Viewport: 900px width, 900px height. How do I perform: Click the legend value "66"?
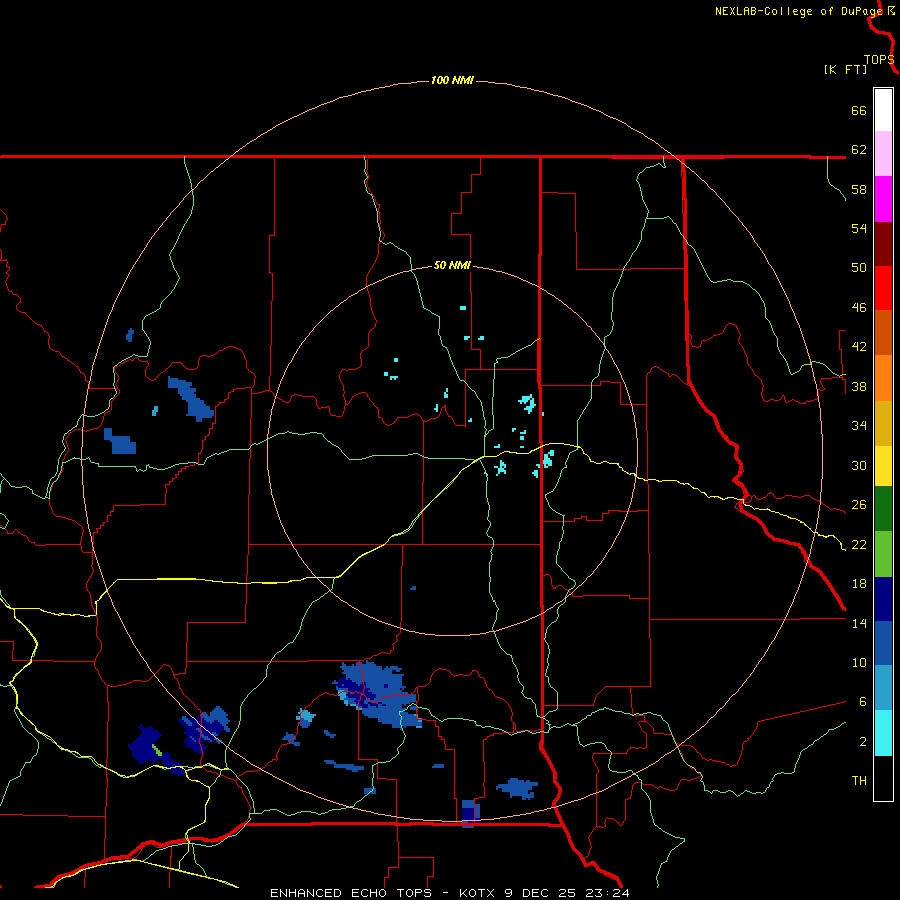[859, 111]
